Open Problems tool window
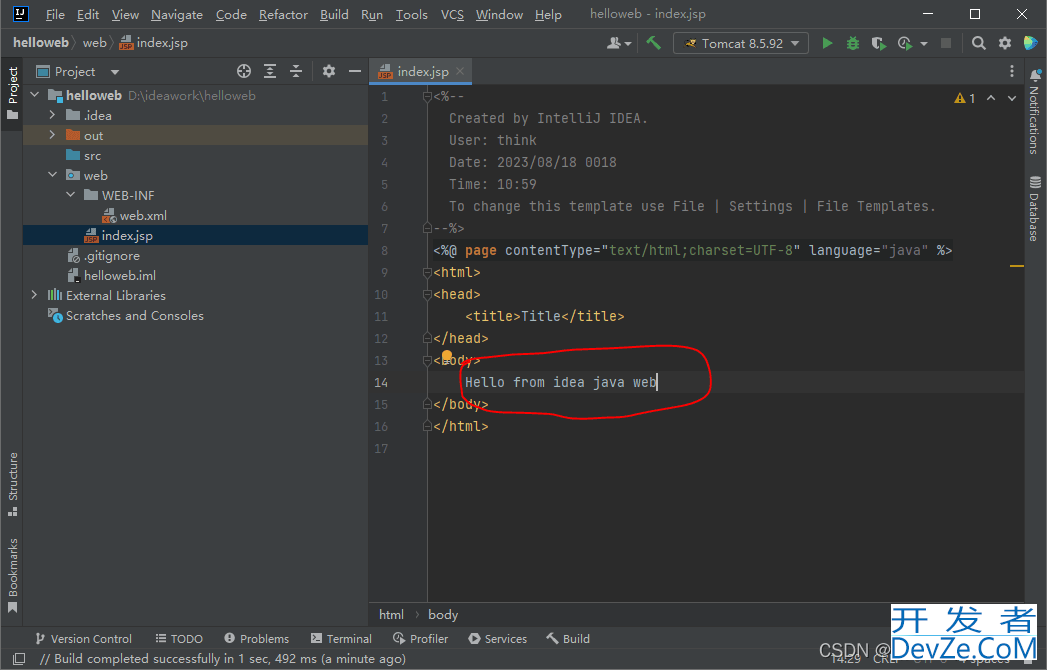The width and height of the screenshot is (1047, 670). click(x=256, y=639)
